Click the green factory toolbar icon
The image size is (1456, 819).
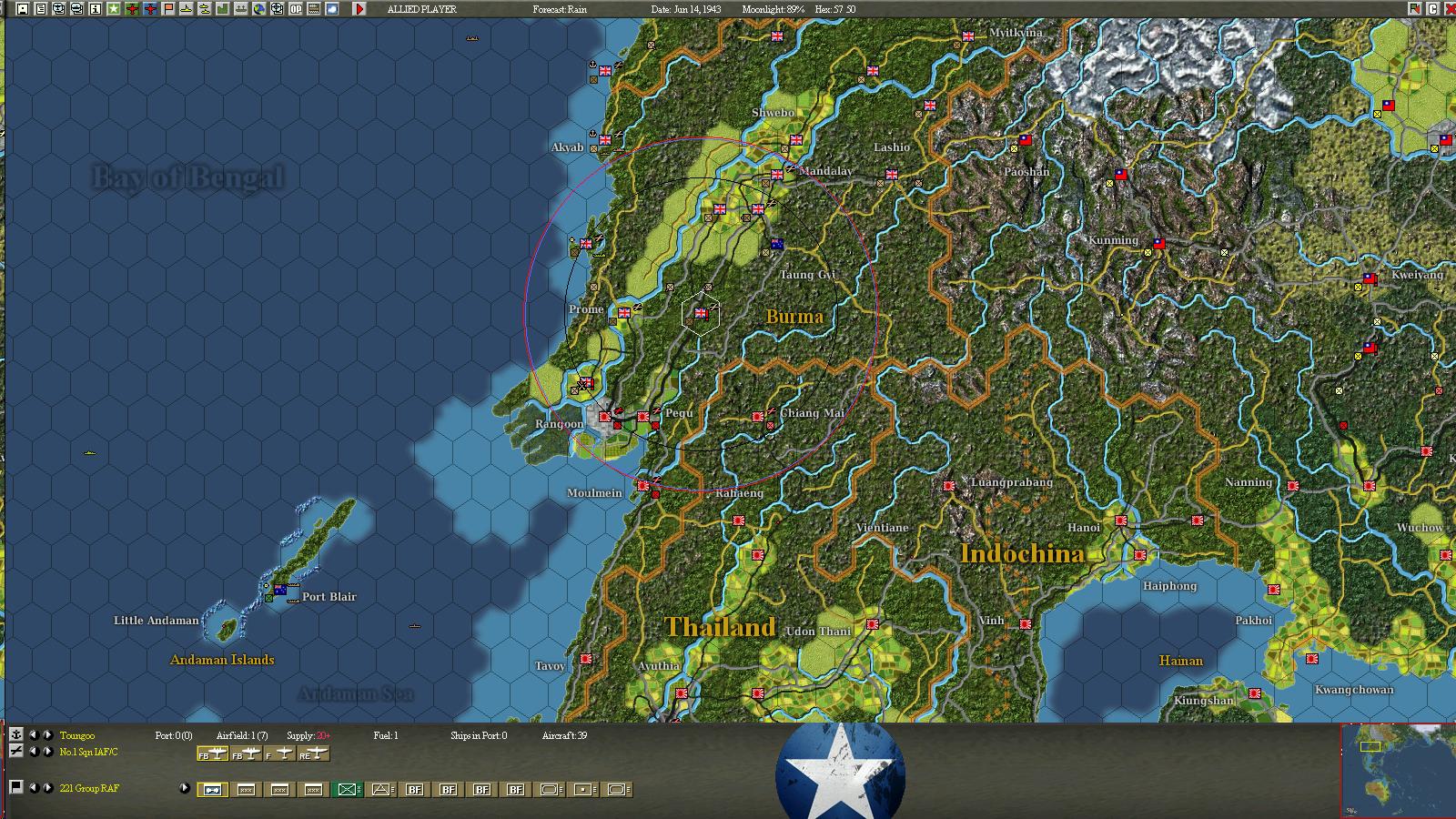(x=223, y=9)
